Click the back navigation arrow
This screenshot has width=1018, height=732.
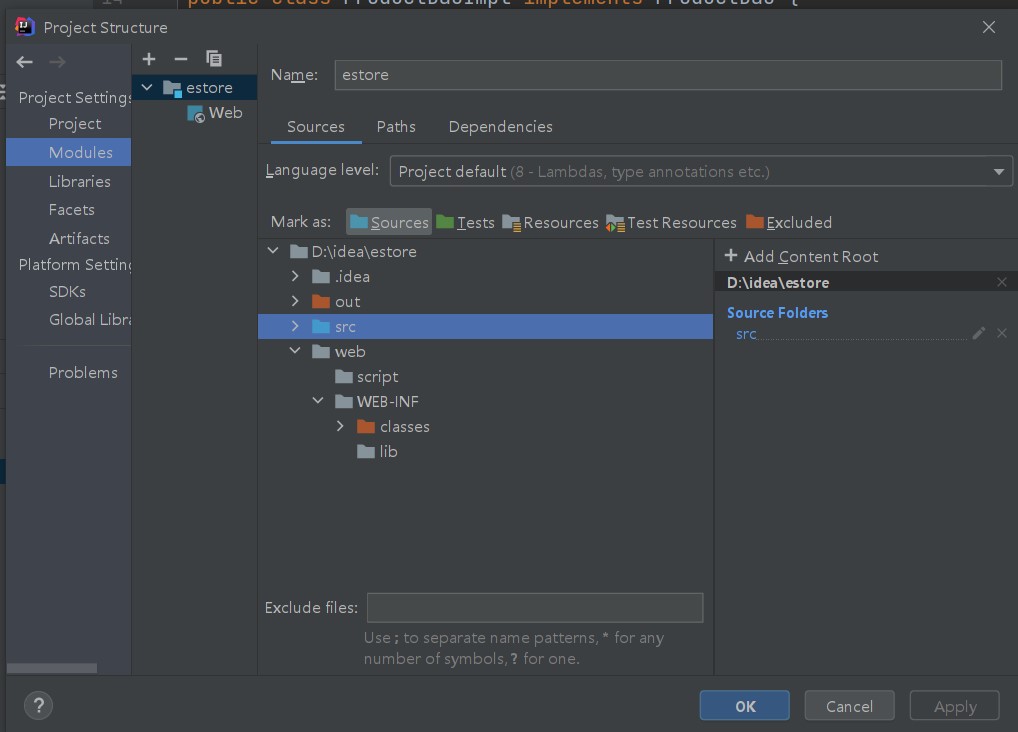[x=25, y=62]
